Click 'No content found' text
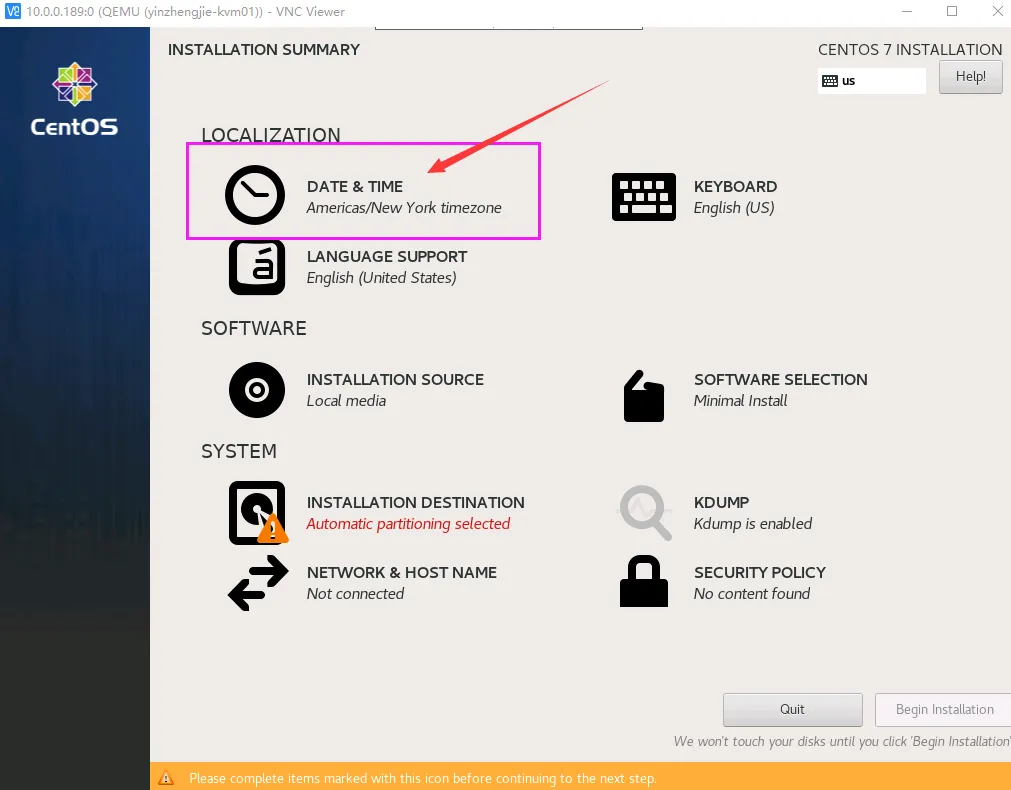This screenshot has height=790, width=1011. click(x=752, y=594)
